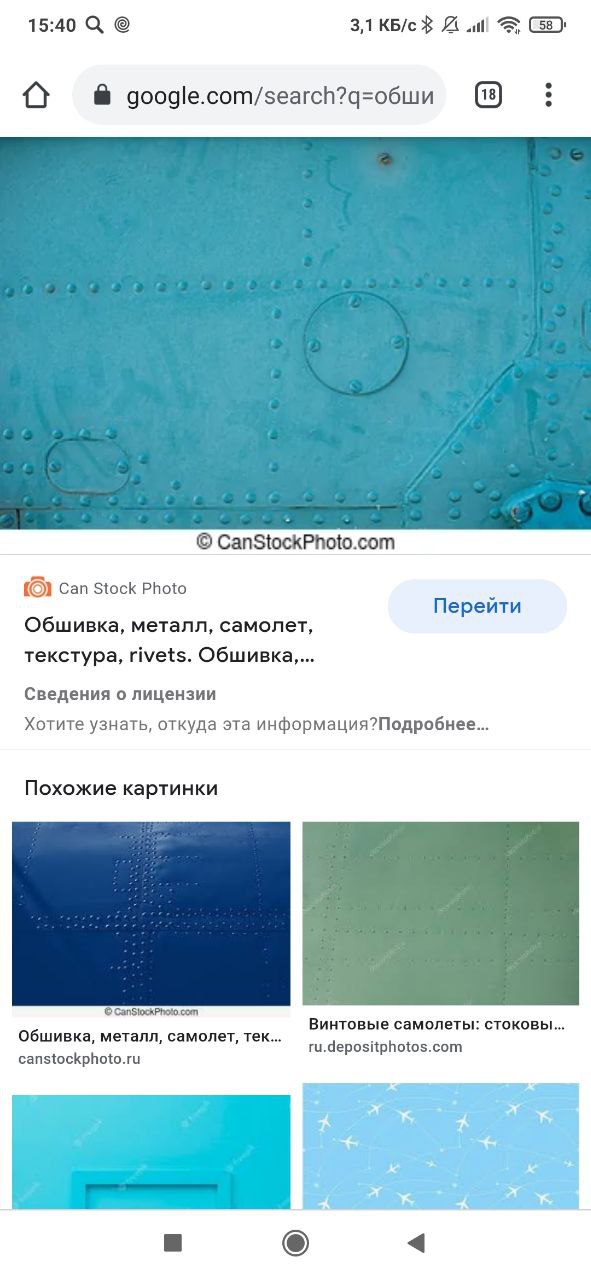
Task: Click the google.com address bar
Action: pos(259,95)
